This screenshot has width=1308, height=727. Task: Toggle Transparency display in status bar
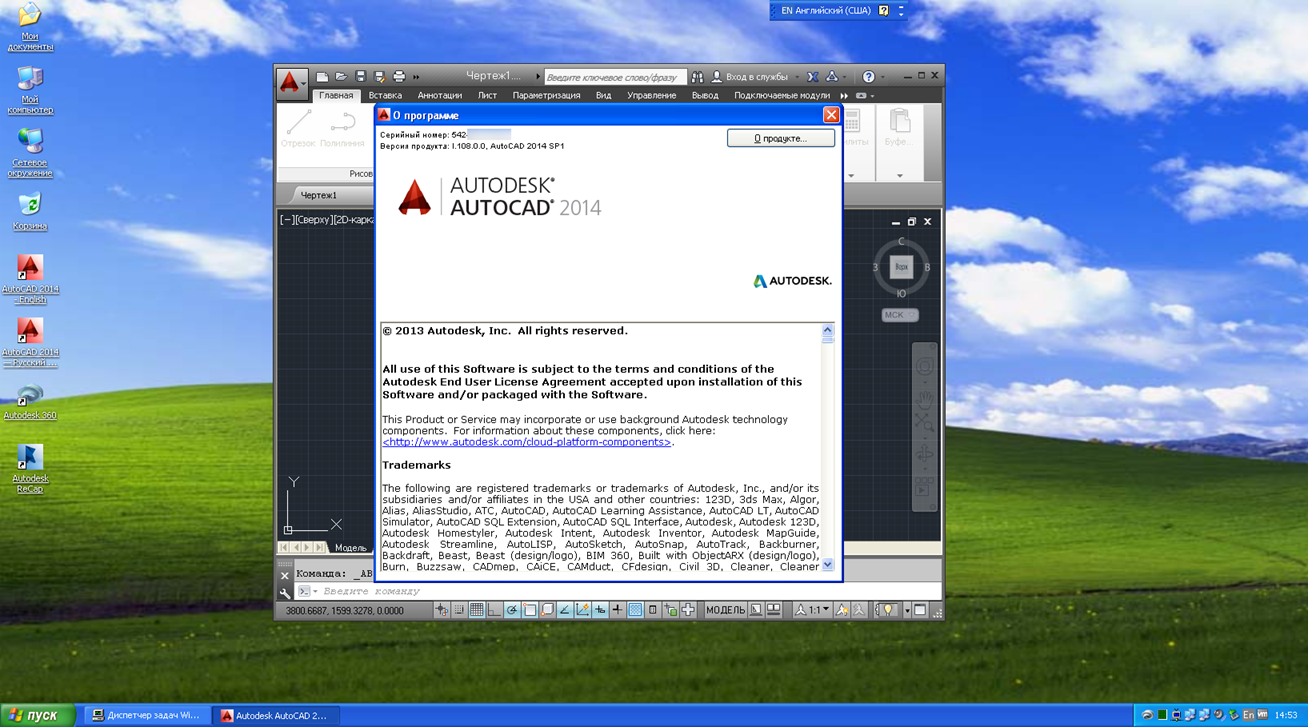click(635, 610)
